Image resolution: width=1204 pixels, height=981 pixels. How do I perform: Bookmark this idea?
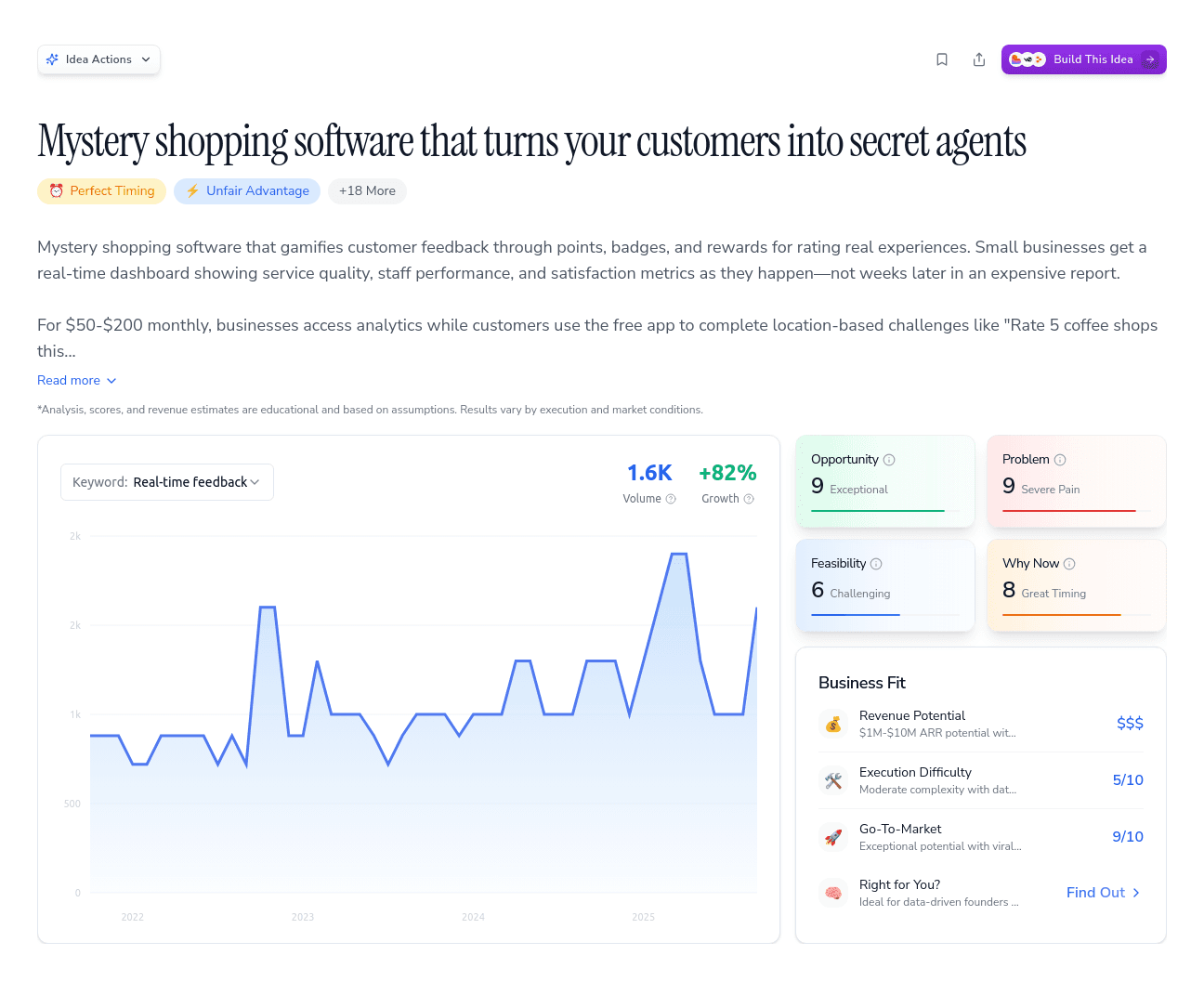coord(942,59)
